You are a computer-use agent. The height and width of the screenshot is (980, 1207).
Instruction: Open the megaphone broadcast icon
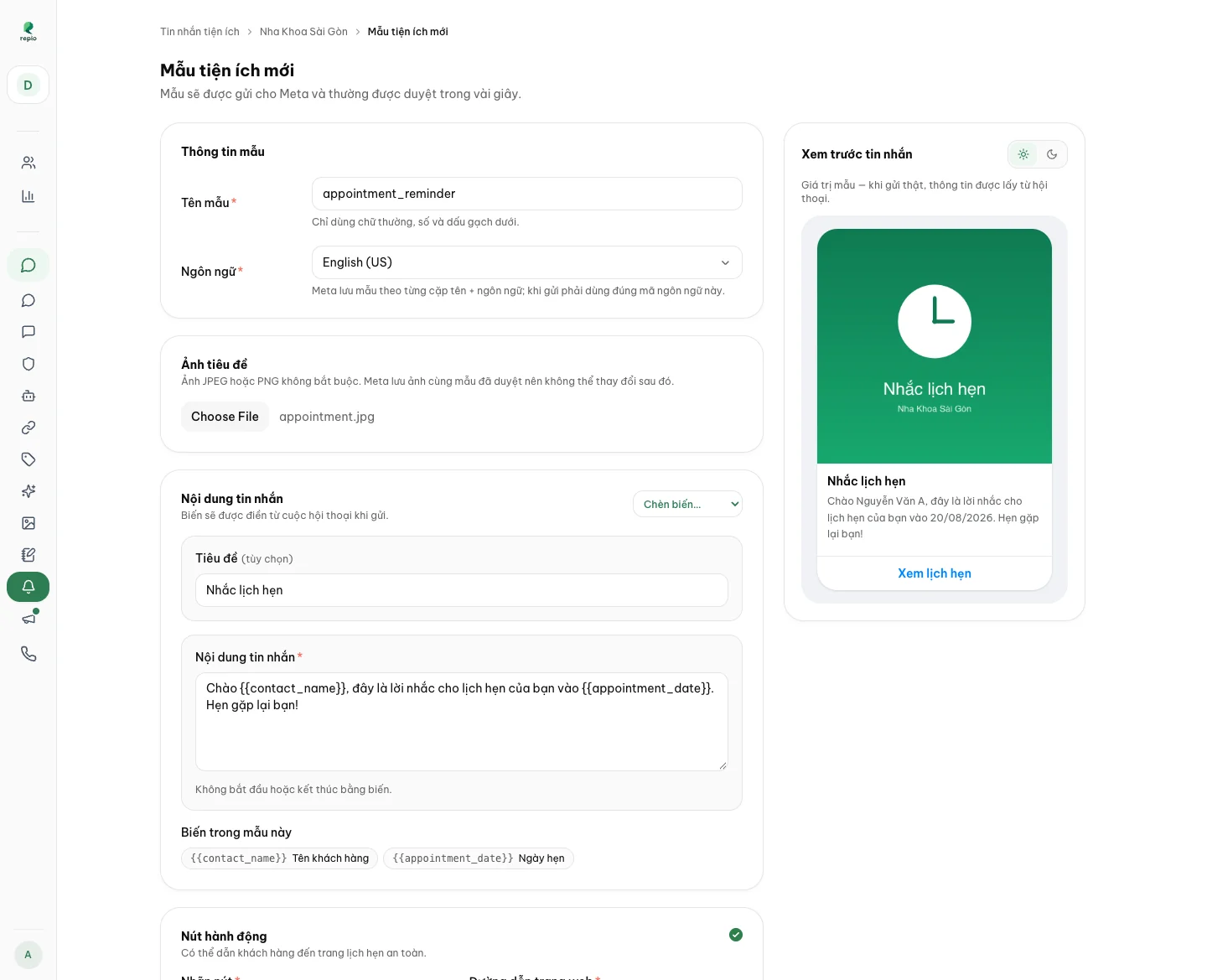coord(28,619)
